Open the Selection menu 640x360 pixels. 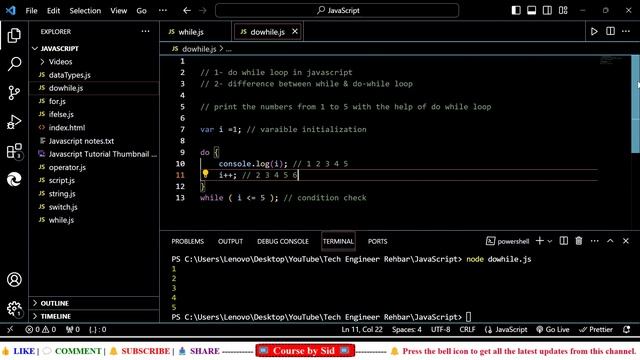click(85, 11)
